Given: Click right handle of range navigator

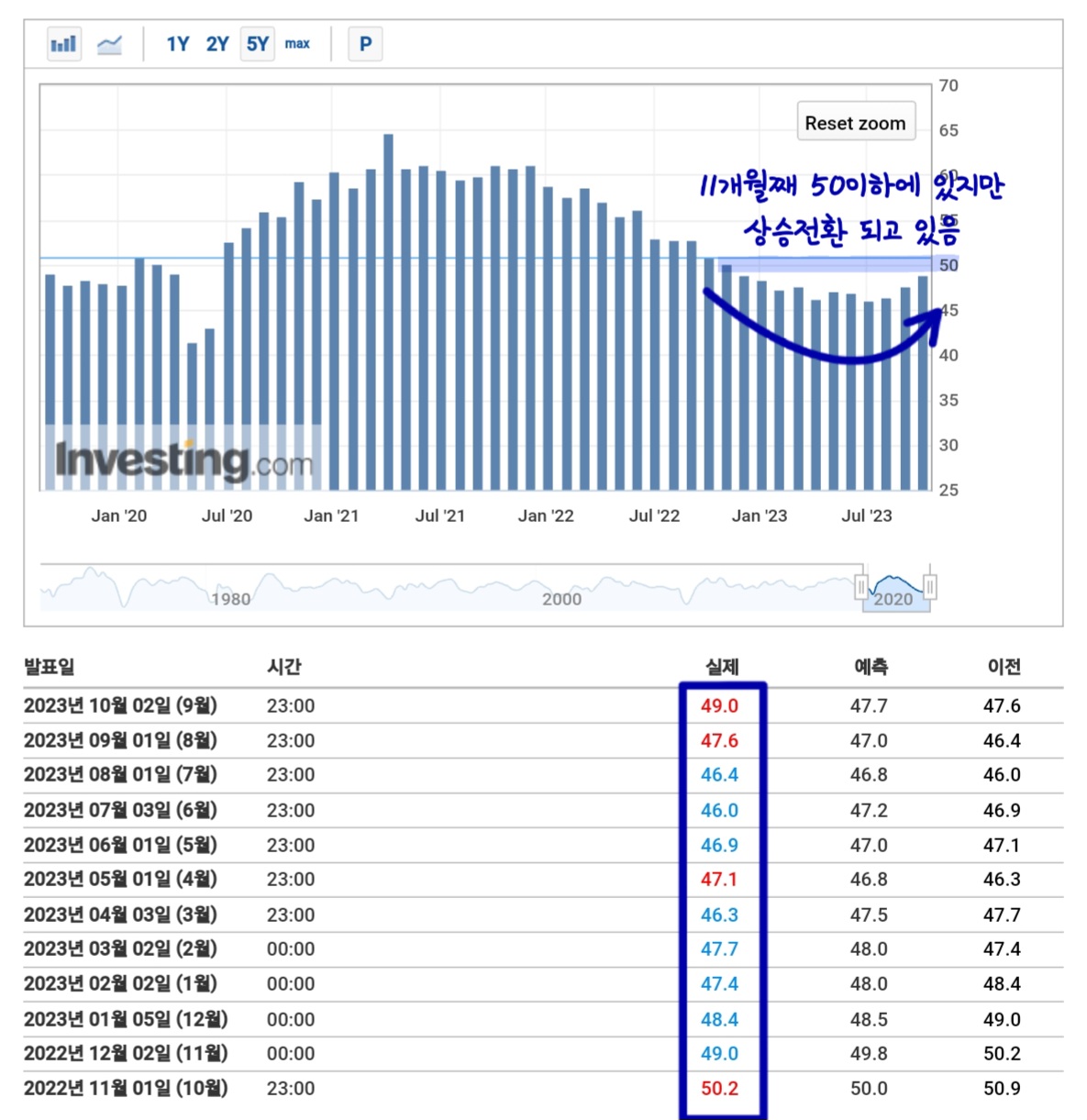Looking at the screenshot, I should 930,585.
